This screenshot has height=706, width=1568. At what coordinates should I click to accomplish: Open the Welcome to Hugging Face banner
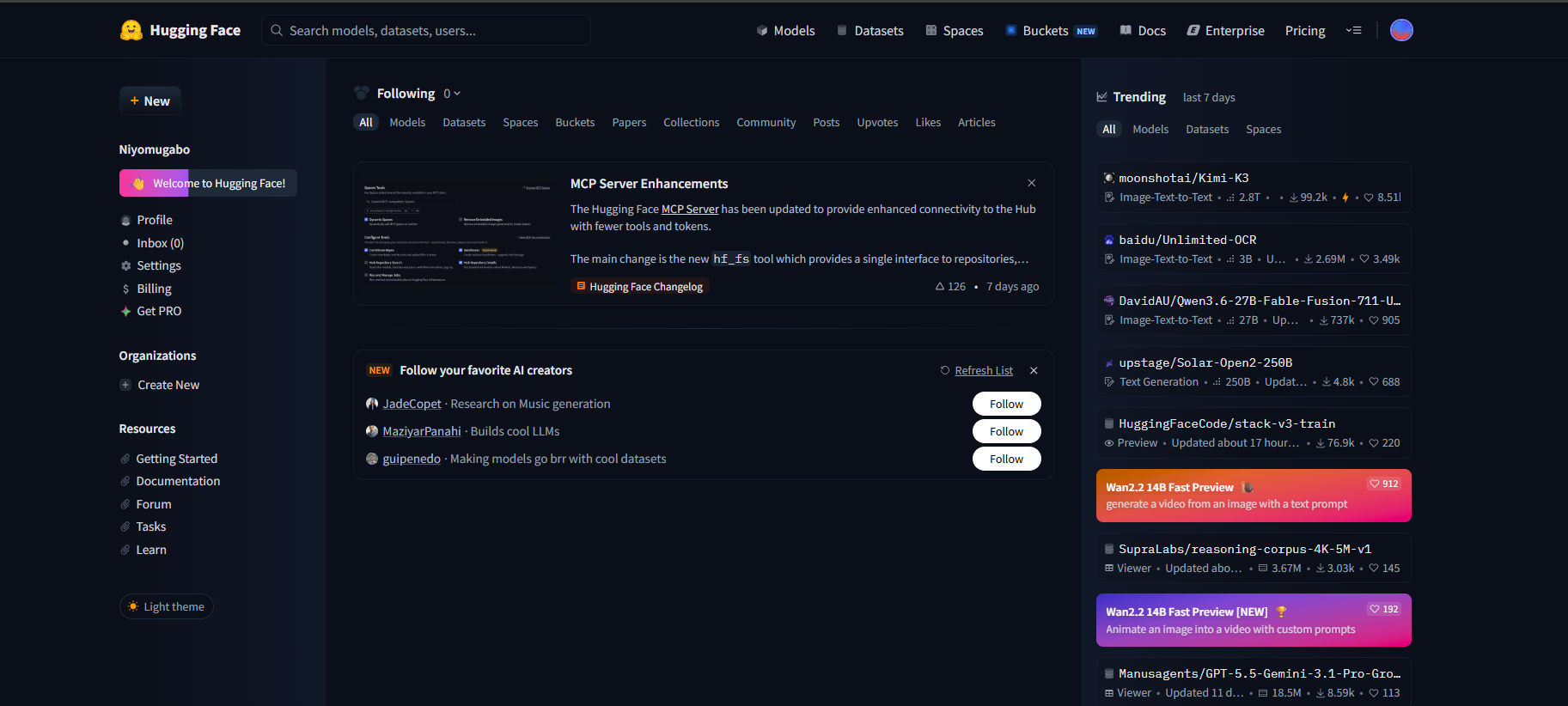pyautogui.click(x=208, y=183)
